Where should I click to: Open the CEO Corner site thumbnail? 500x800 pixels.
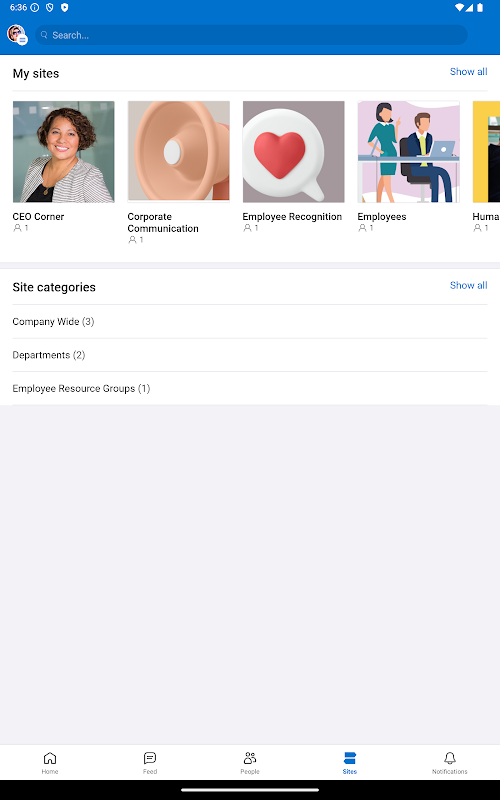[64, 152]
